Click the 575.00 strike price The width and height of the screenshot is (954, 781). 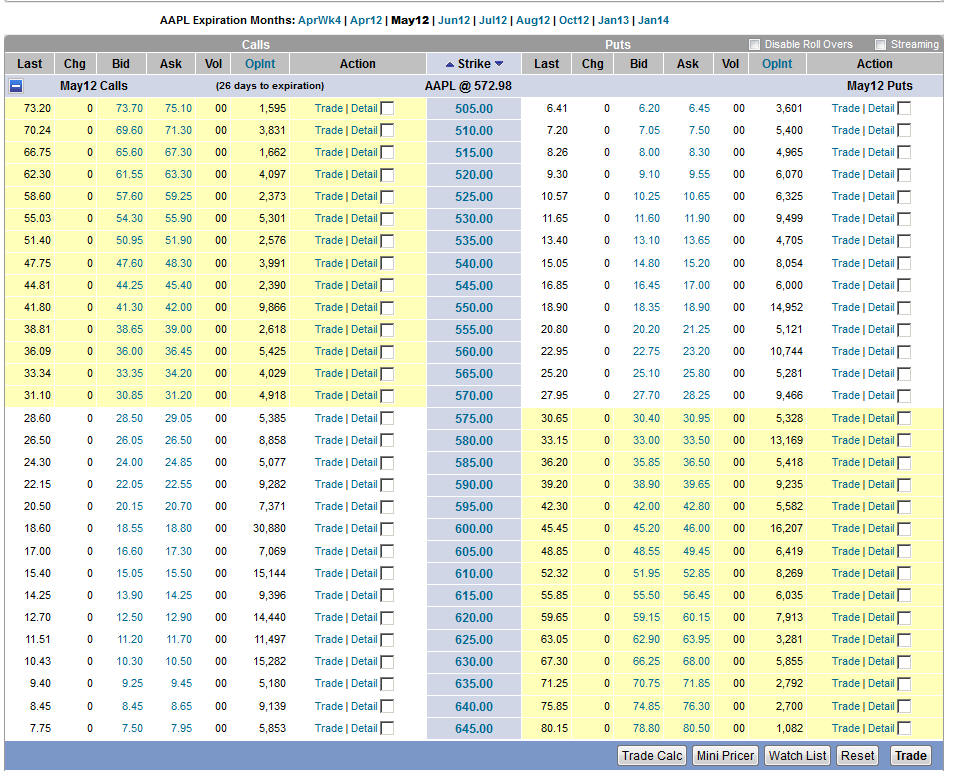click(473, 419)
